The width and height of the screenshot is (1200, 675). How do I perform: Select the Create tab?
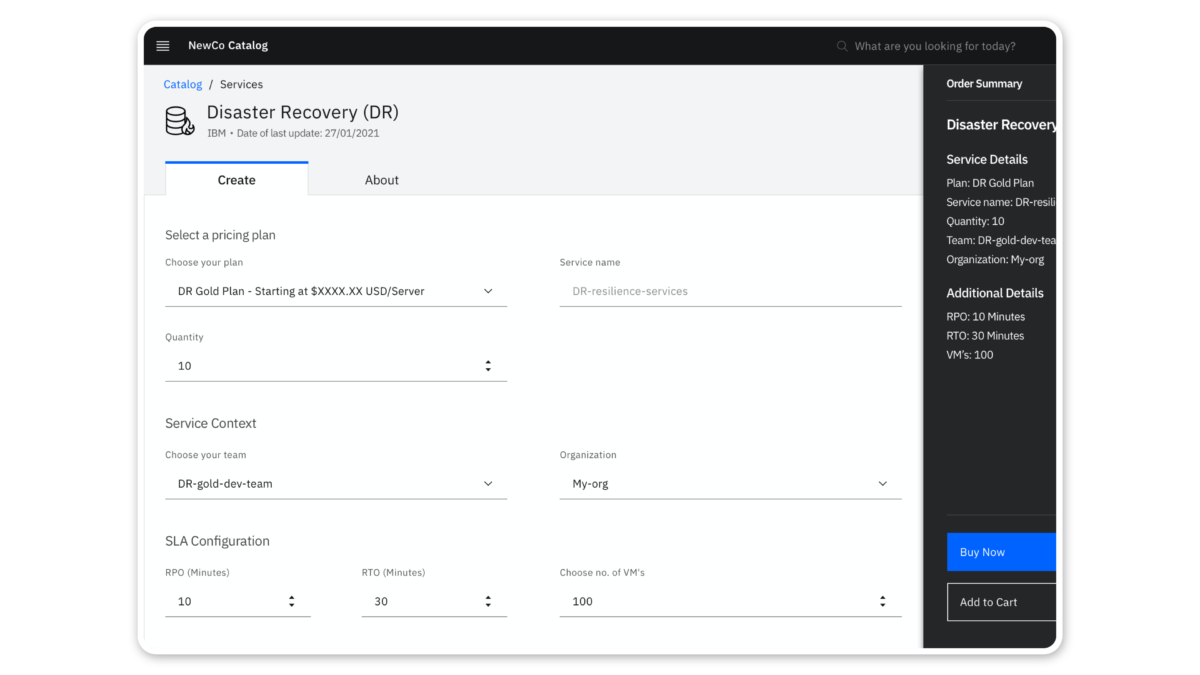click(236, 180)
